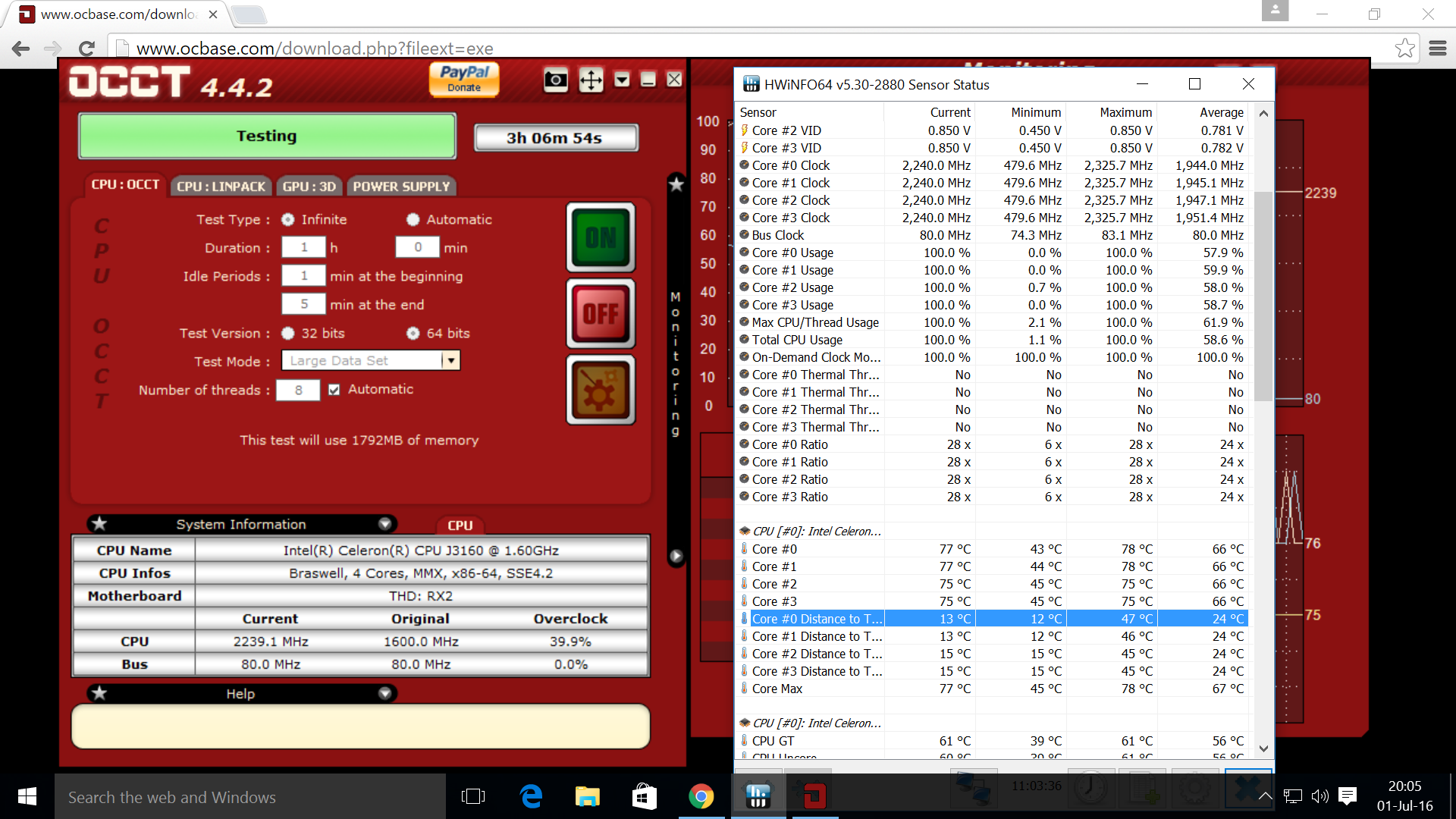Screen dimensions: 1456x819
Task: Select Infinite test type
Action: (288, 219)
